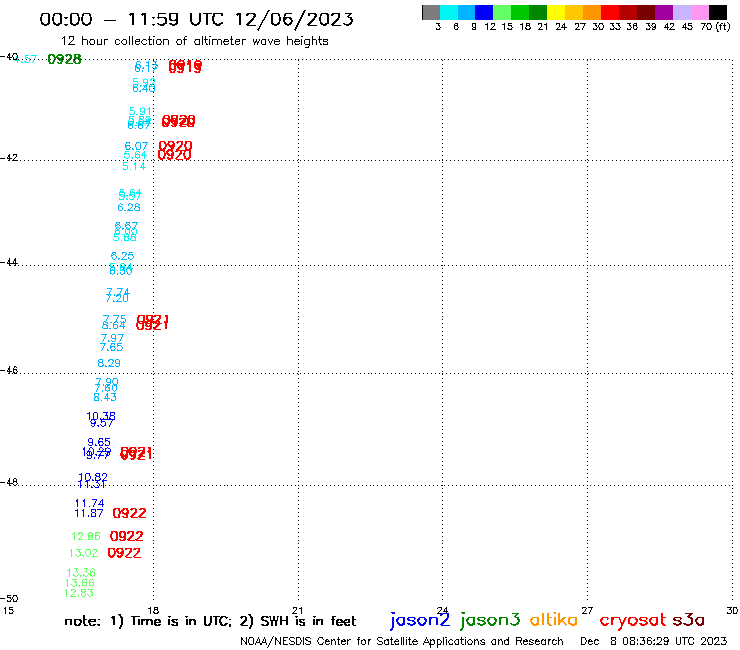Select the '12.83' wave height value
This screenshot has height=650, width=740.
tap(79, 593)
